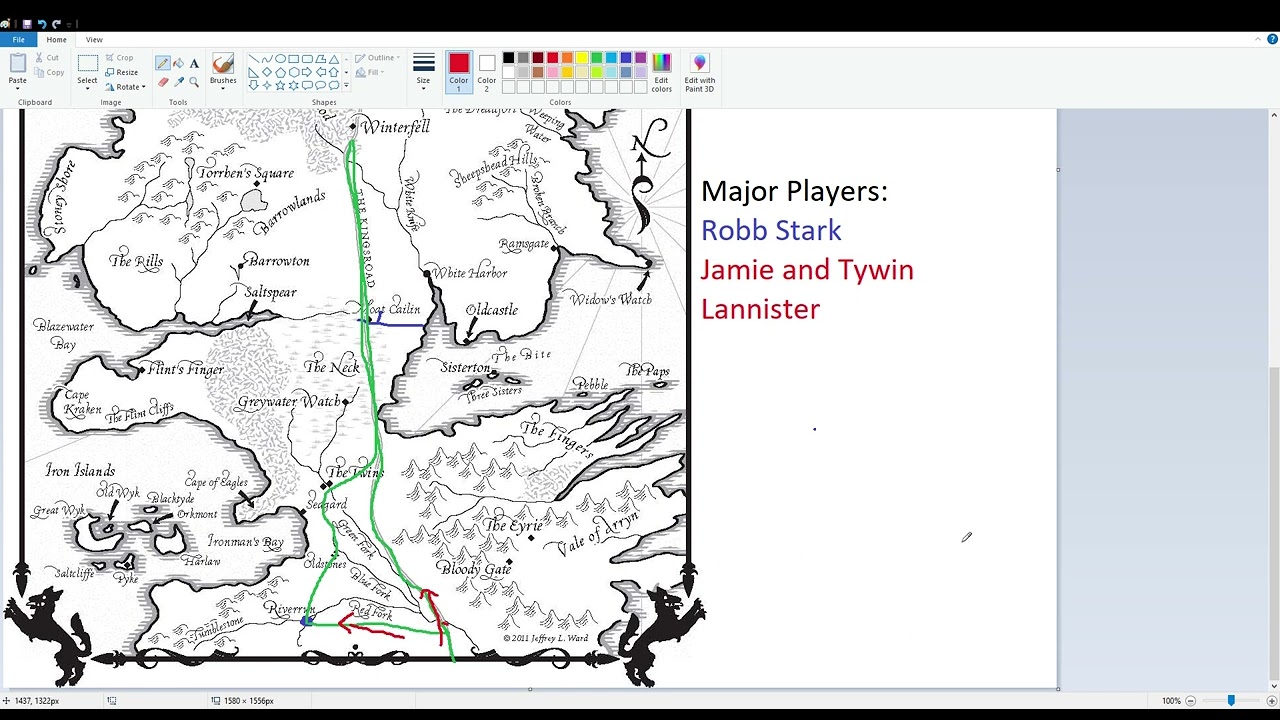Viewport: 1280px width, 720px height.
Task: Collapse the ribbon with the chevron
Action: tap(1258, 39)
